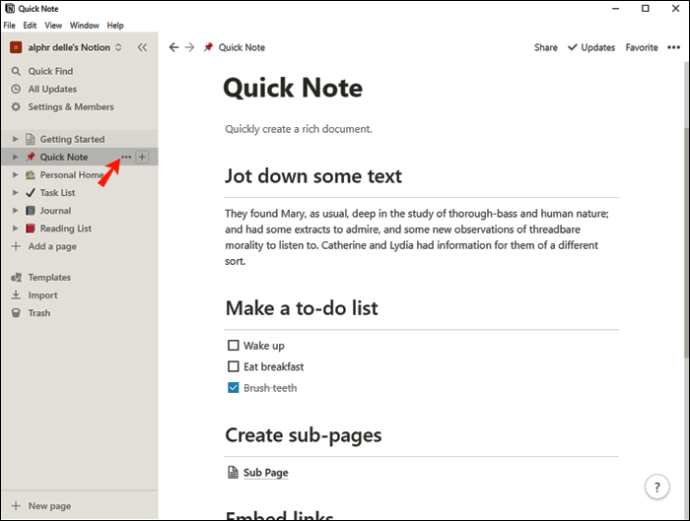690x521 pixels.
Task: Click the 'Jot down some text' heading
Action: [x=313, y=176]
